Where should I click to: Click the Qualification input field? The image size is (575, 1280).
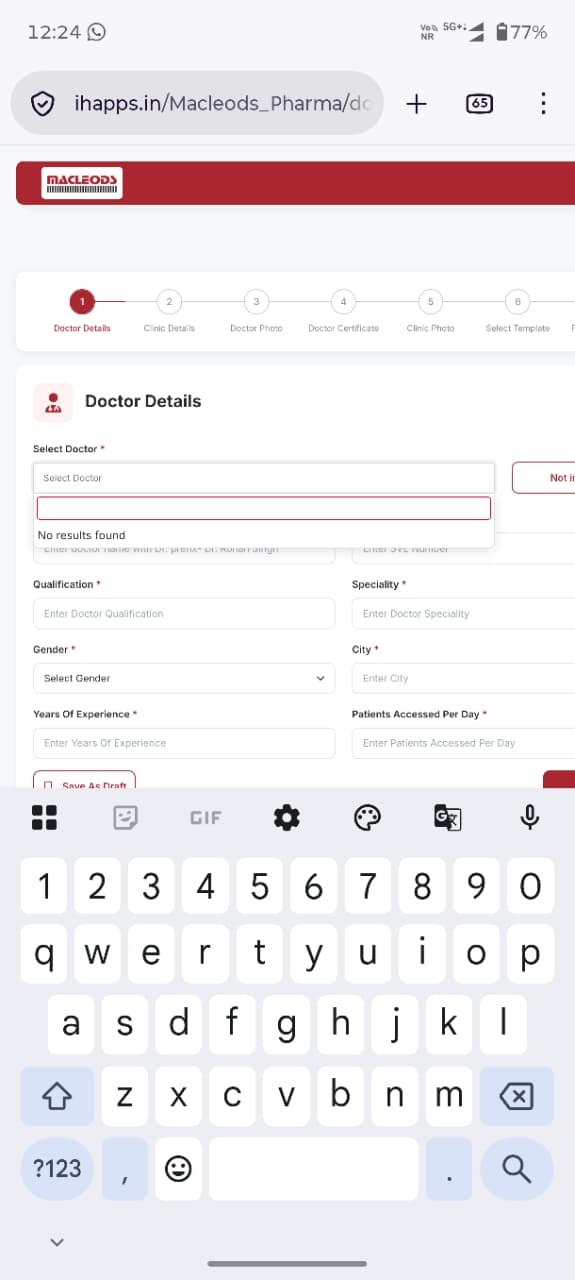[x=184, y=613]
